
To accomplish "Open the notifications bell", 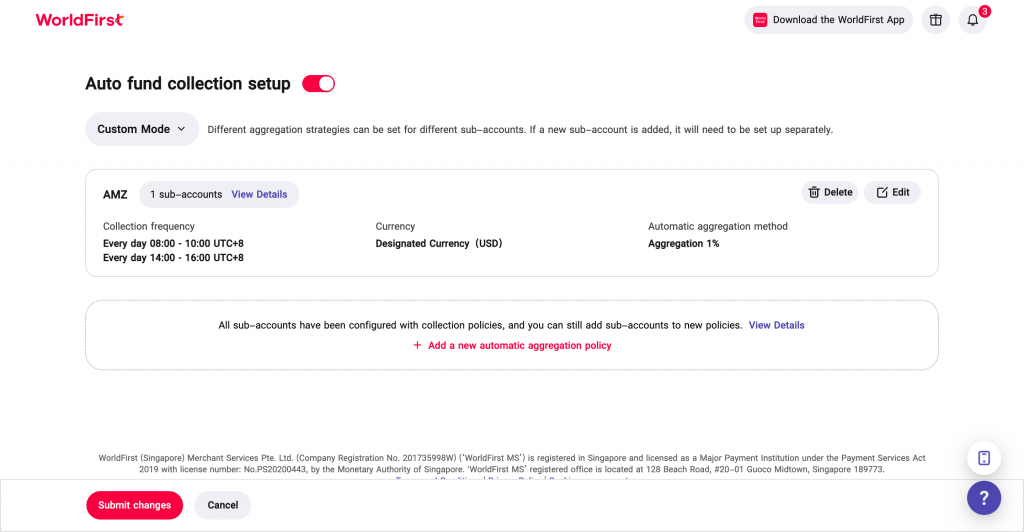I will (x=972, y=20).
